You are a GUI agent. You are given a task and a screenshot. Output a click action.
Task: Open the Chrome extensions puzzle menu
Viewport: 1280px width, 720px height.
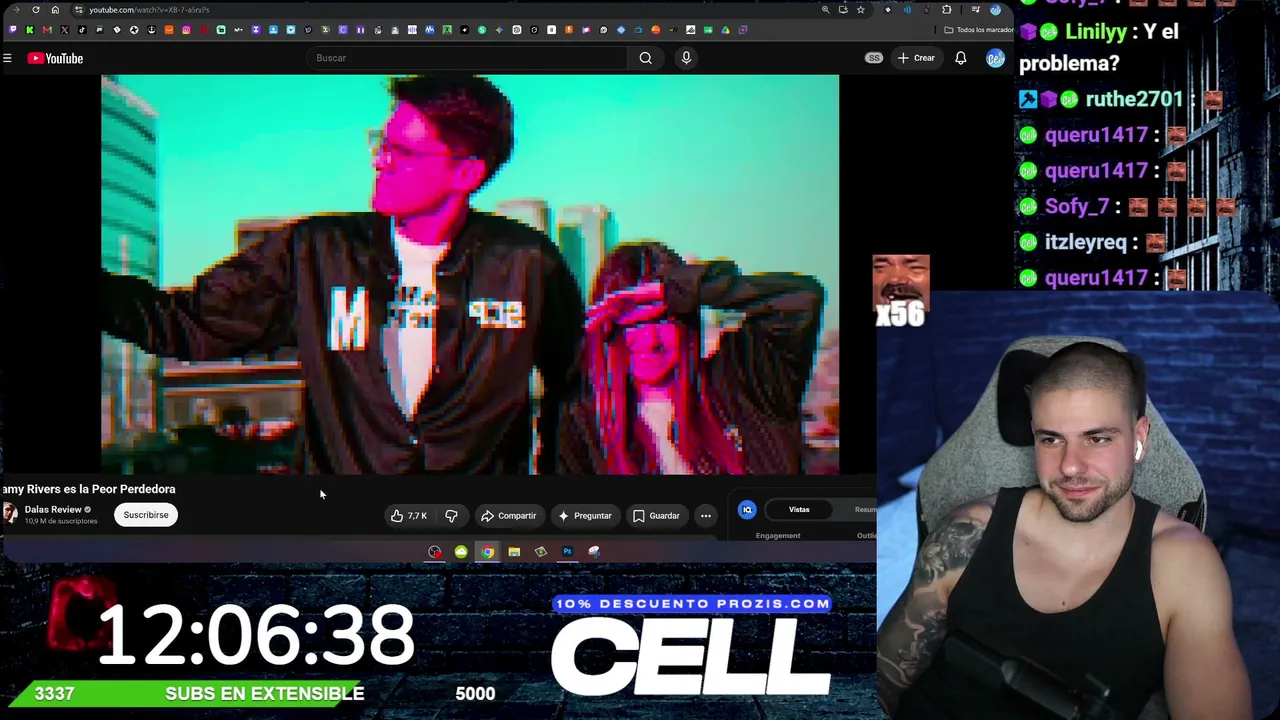pos(947,10)
